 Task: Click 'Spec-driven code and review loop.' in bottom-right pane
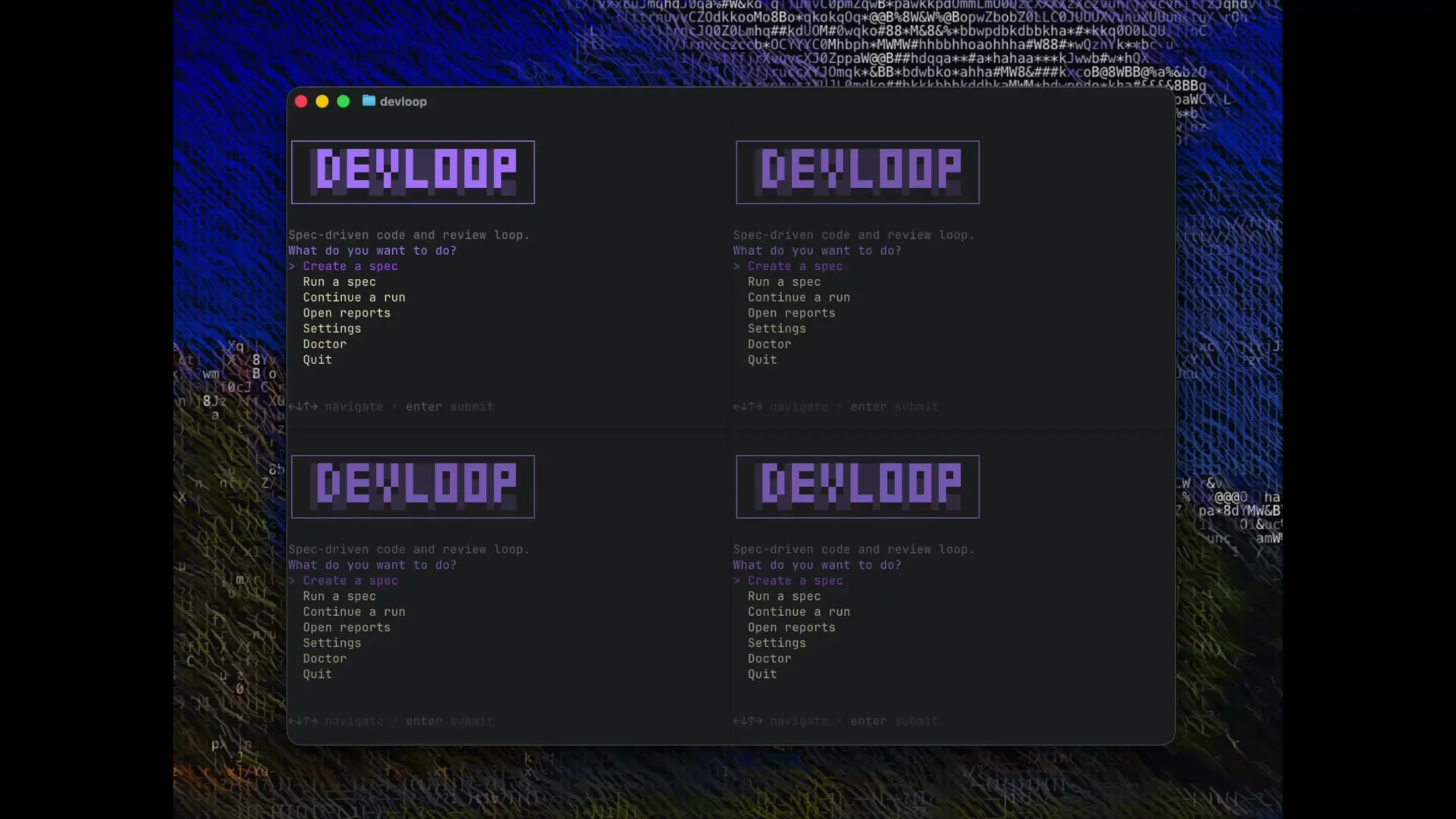854,550
